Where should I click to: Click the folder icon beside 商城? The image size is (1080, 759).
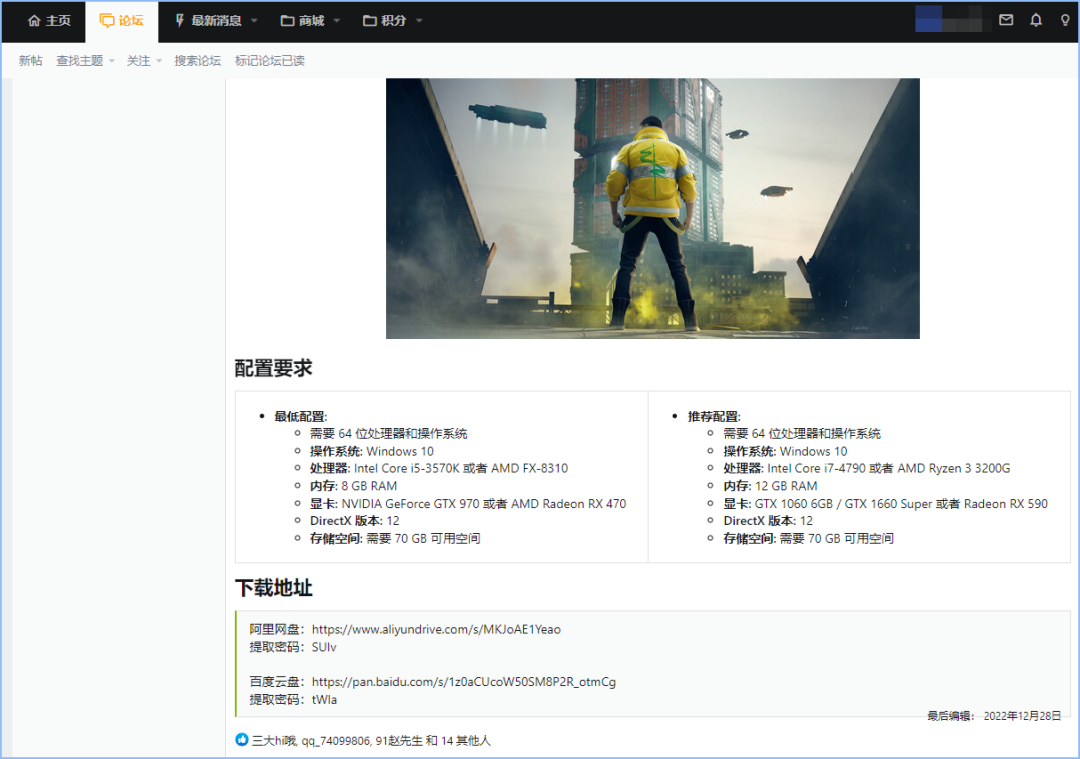[287, 21]
